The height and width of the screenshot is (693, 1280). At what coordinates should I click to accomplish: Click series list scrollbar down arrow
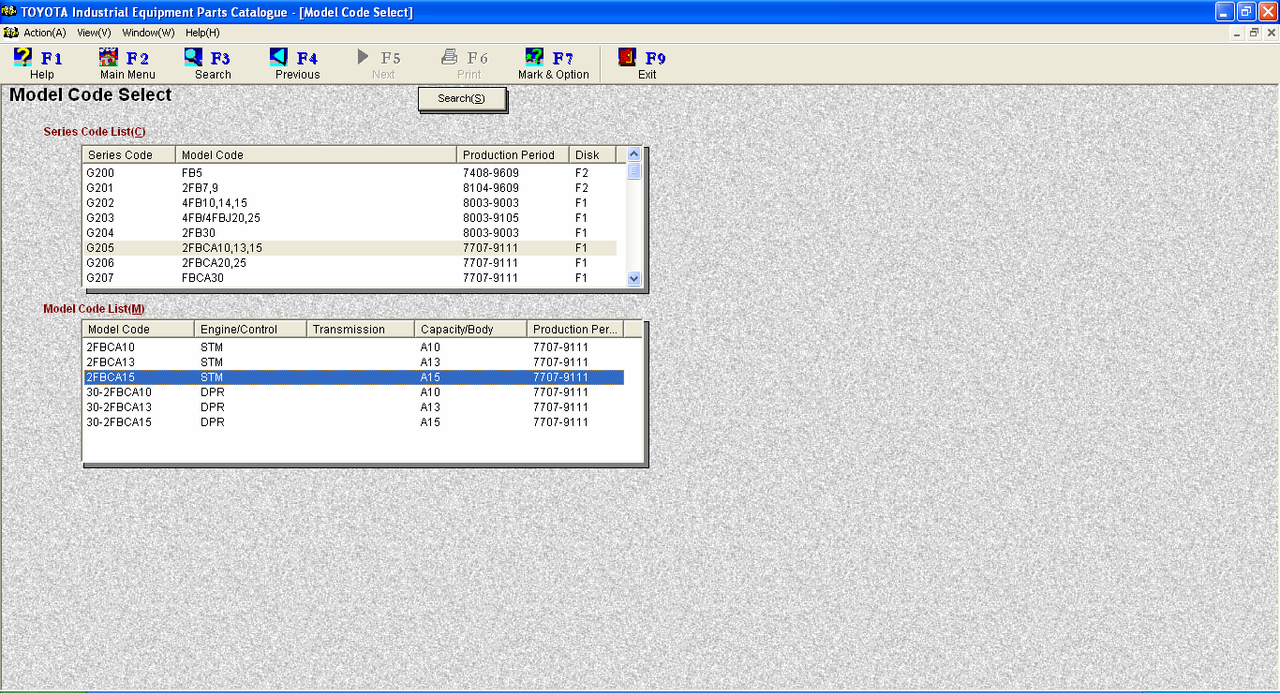[x=634, y=279]
